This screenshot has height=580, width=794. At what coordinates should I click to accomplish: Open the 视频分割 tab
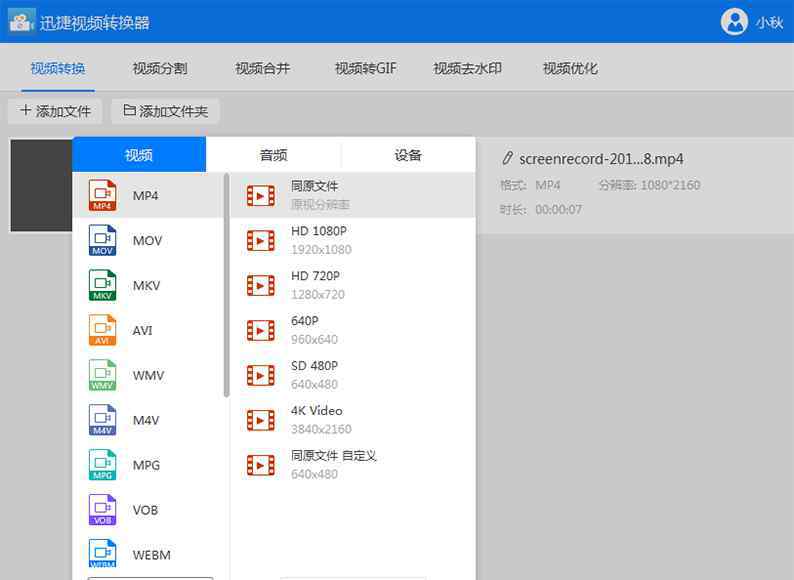pyautogui.click(x=160, y=68)
